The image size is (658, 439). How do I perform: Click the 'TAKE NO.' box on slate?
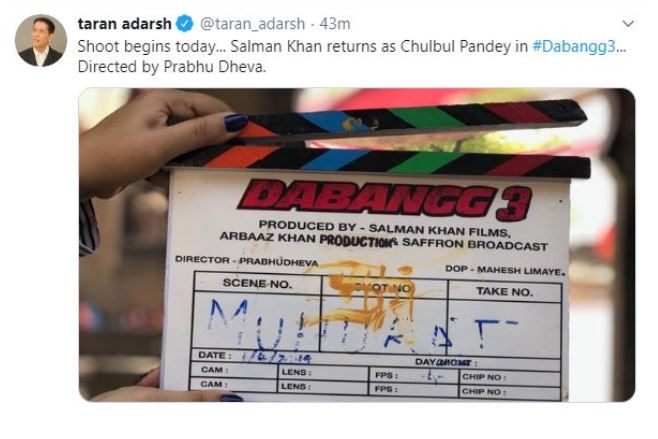pyautogui.click(x=504, y=291)
